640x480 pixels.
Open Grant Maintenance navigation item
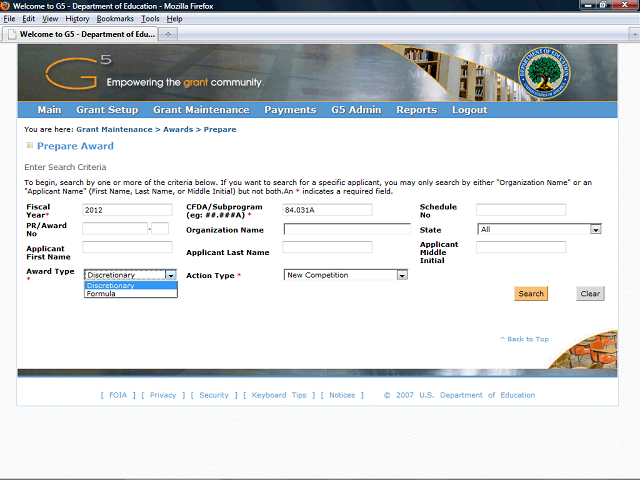tap(201, 110)
